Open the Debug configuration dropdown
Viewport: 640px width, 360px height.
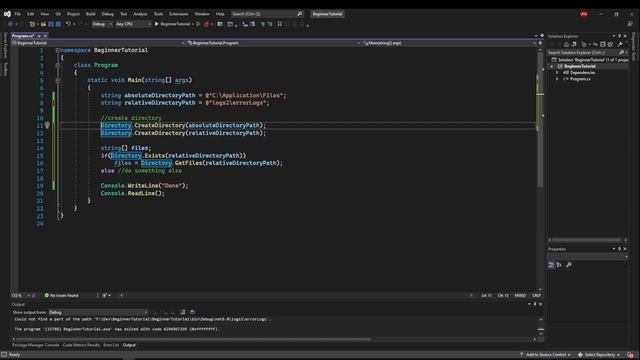point(102,24)
